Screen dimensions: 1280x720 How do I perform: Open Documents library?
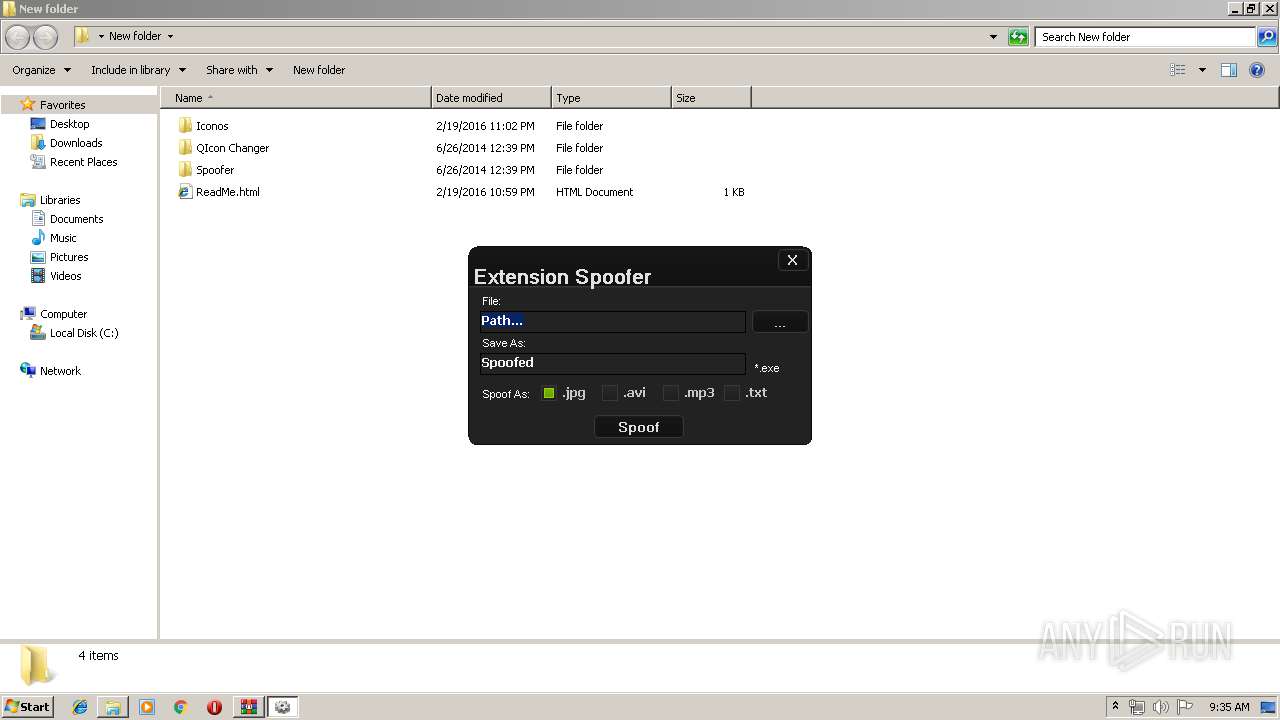pyautogui.click(x=76, y=219)
